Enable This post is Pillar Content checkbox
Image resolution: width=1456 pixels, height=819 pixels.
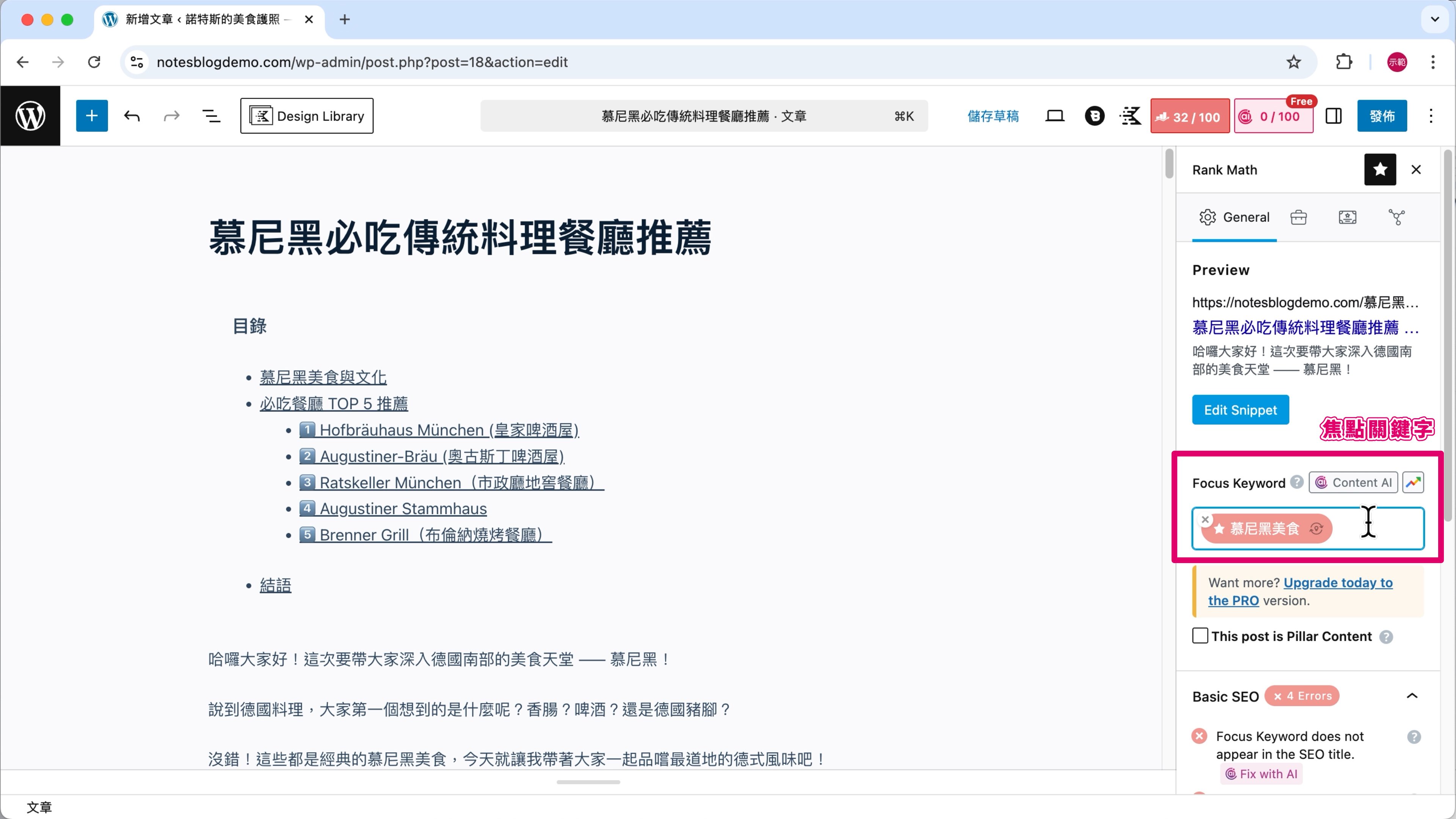click(1200, 635)
